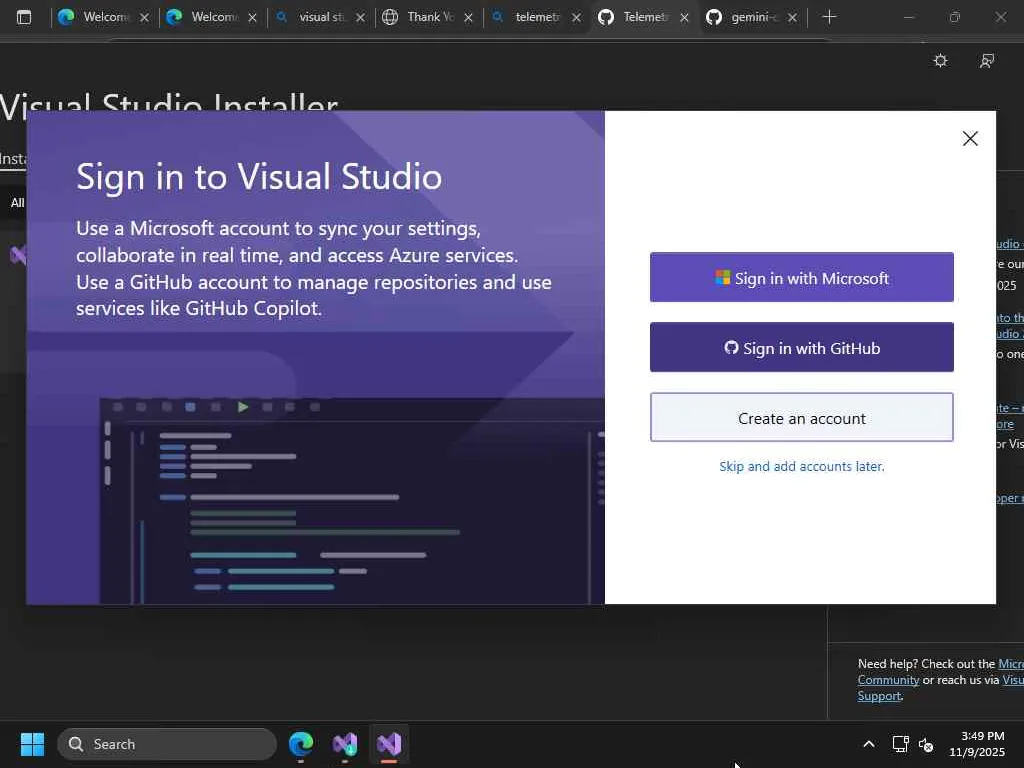The height and width of the screenshot is (768, 1024).
Task: Open muted volume tray icon
Action: (x=926, y=744)
